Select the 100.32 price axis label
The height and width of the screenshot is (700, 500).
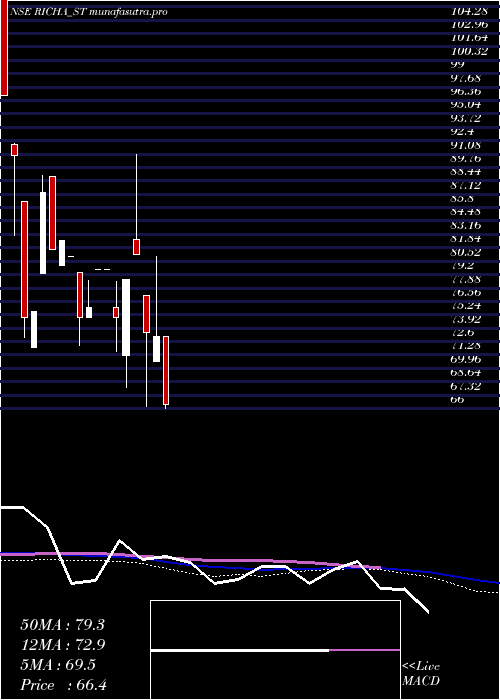pyautogui.click(x=468, y=51)
